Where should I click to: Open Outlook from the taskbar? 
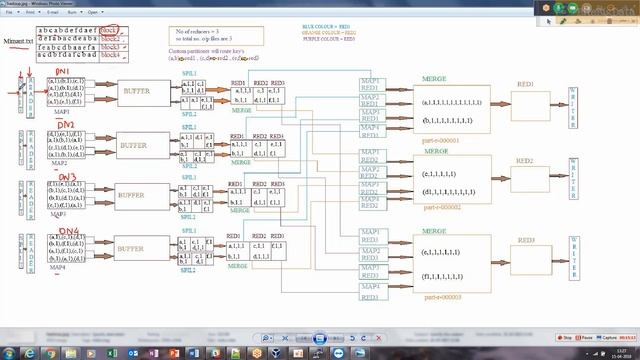133,353
